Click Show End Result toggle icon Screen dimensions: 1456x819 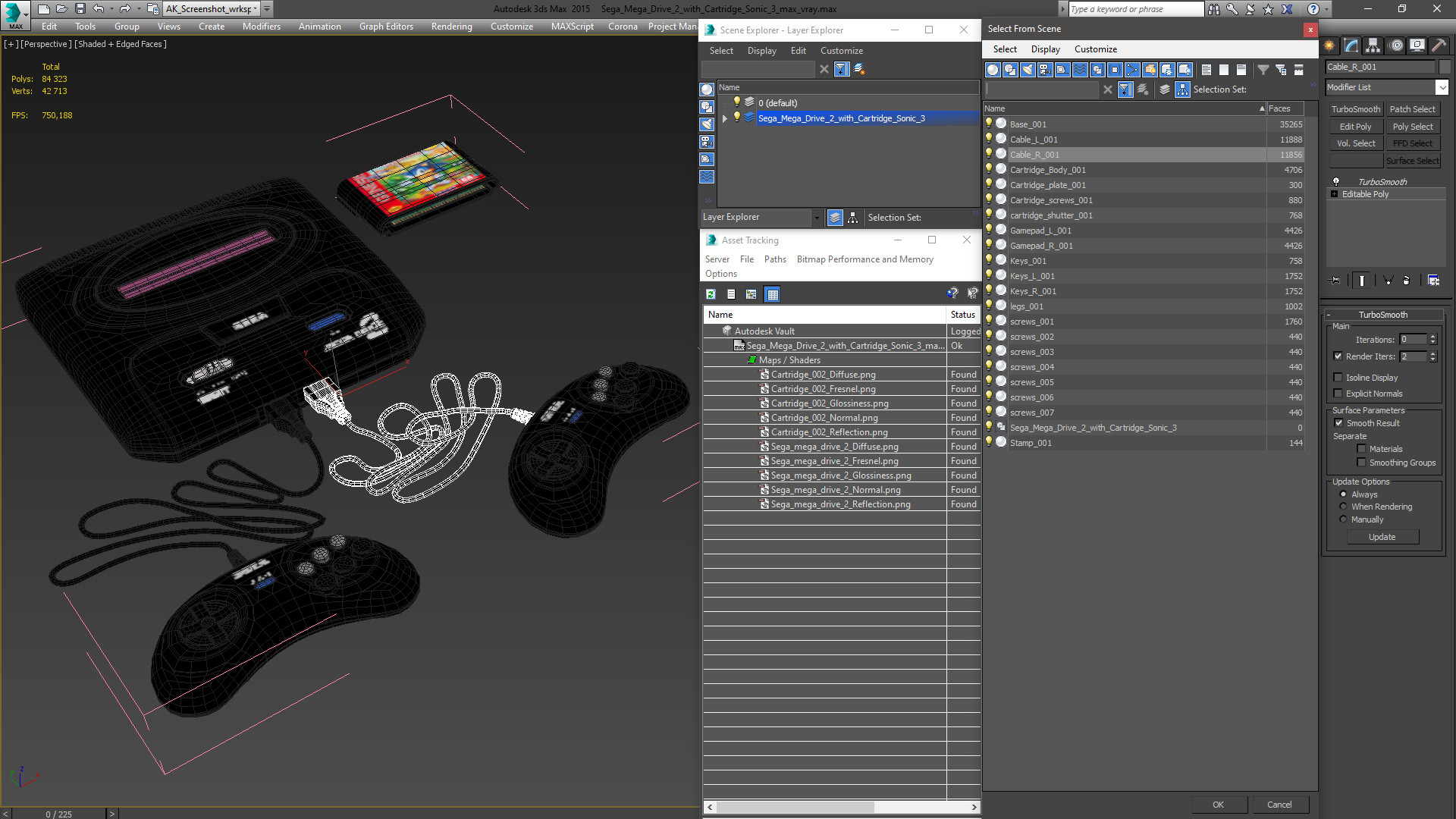tap(1362, 281)
